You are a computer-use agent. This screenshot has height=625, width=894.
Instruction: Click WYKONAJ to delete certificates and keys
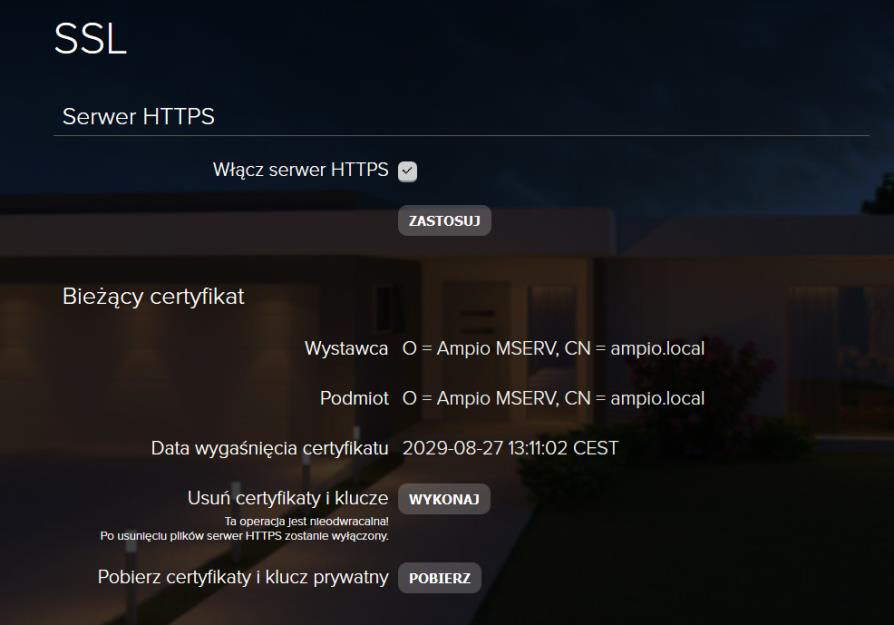444,499
